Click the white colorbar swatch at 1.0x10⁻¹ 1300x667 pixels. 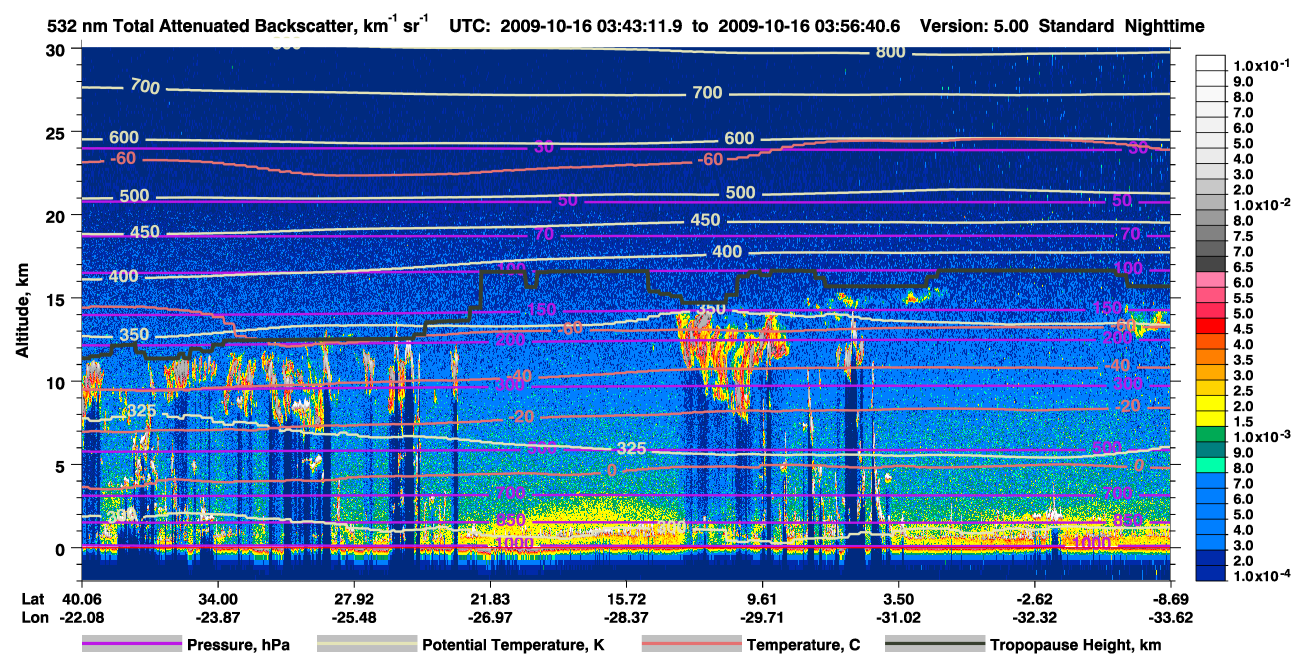tap(1211, 64)
